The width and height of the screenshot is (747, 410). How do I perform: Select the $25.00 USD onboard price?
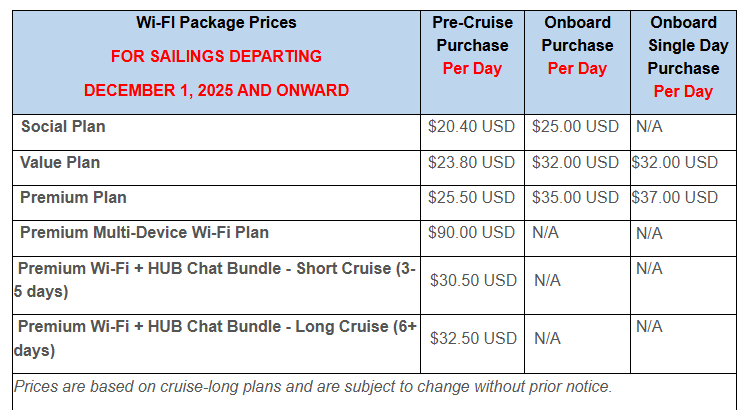(x=576, y=127)
